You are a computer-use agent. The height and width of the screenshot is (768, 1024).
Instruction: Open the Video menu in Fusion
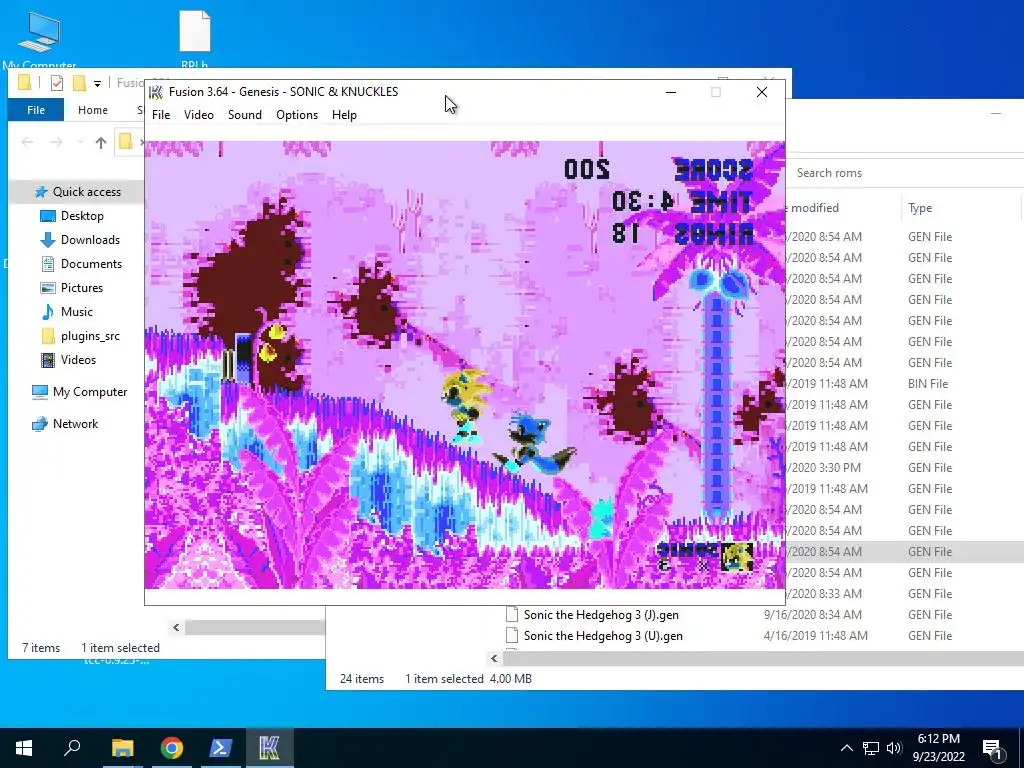pyautogui.click(x=199, y=115)
